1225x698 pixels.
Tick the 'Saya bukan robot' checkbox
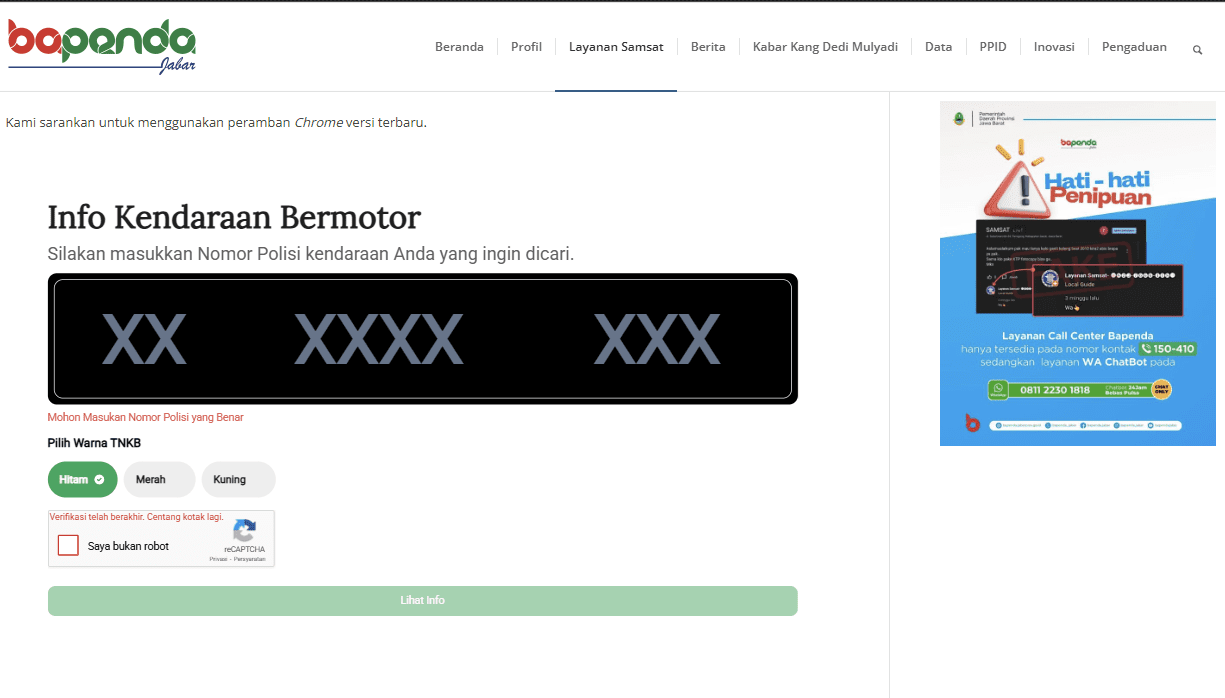[68, 546]
